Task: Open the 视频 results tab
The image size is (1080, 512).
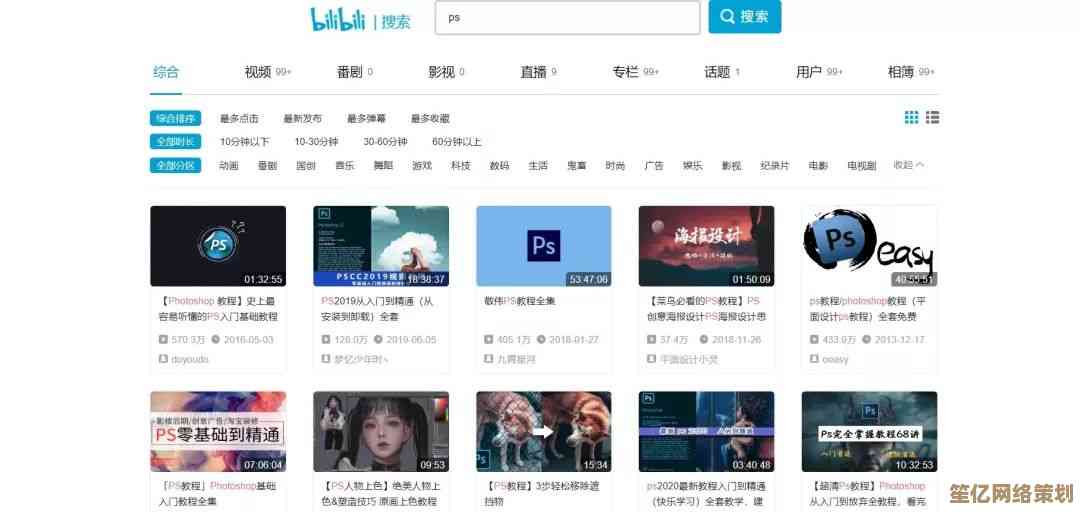Action: coord(258,72)
